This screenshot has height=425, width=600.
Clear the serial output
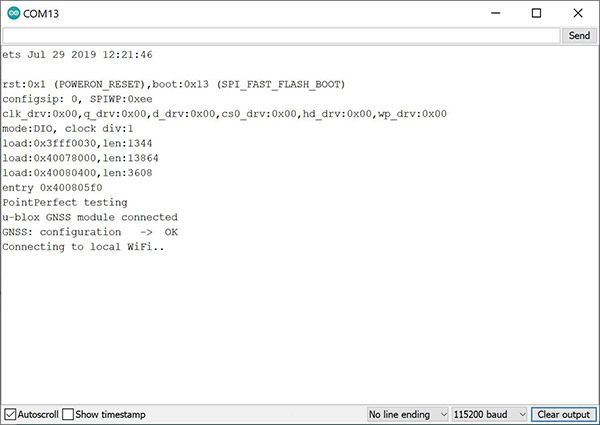[x=564, y=414]
